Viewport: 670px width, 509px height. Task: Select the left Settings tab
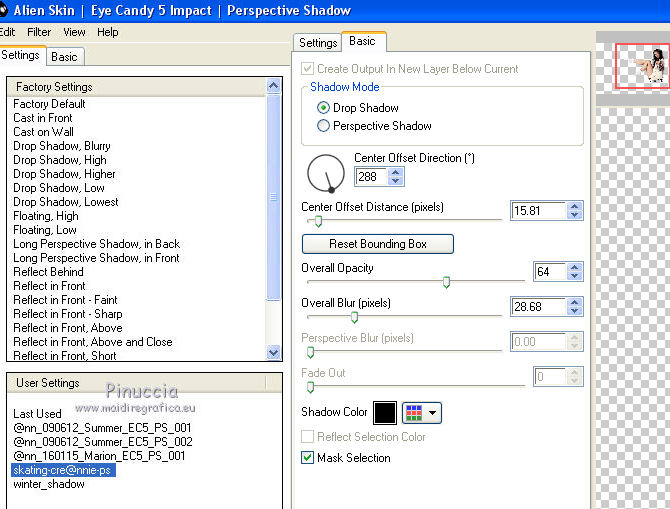(x=21, y=55)
